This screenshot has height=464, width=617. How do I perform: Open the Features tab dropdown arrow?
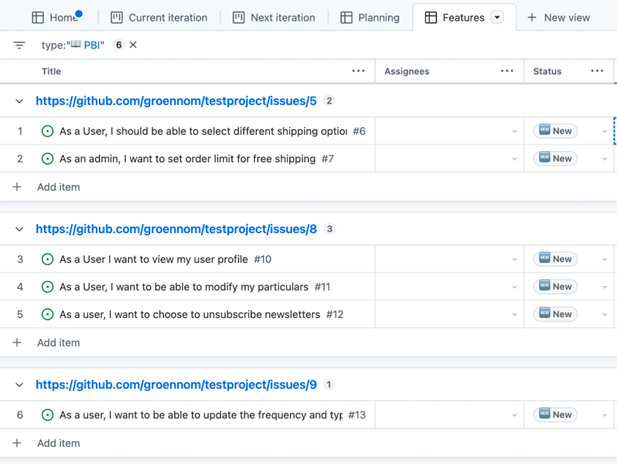pyautogui.click(x=497, y=18)
